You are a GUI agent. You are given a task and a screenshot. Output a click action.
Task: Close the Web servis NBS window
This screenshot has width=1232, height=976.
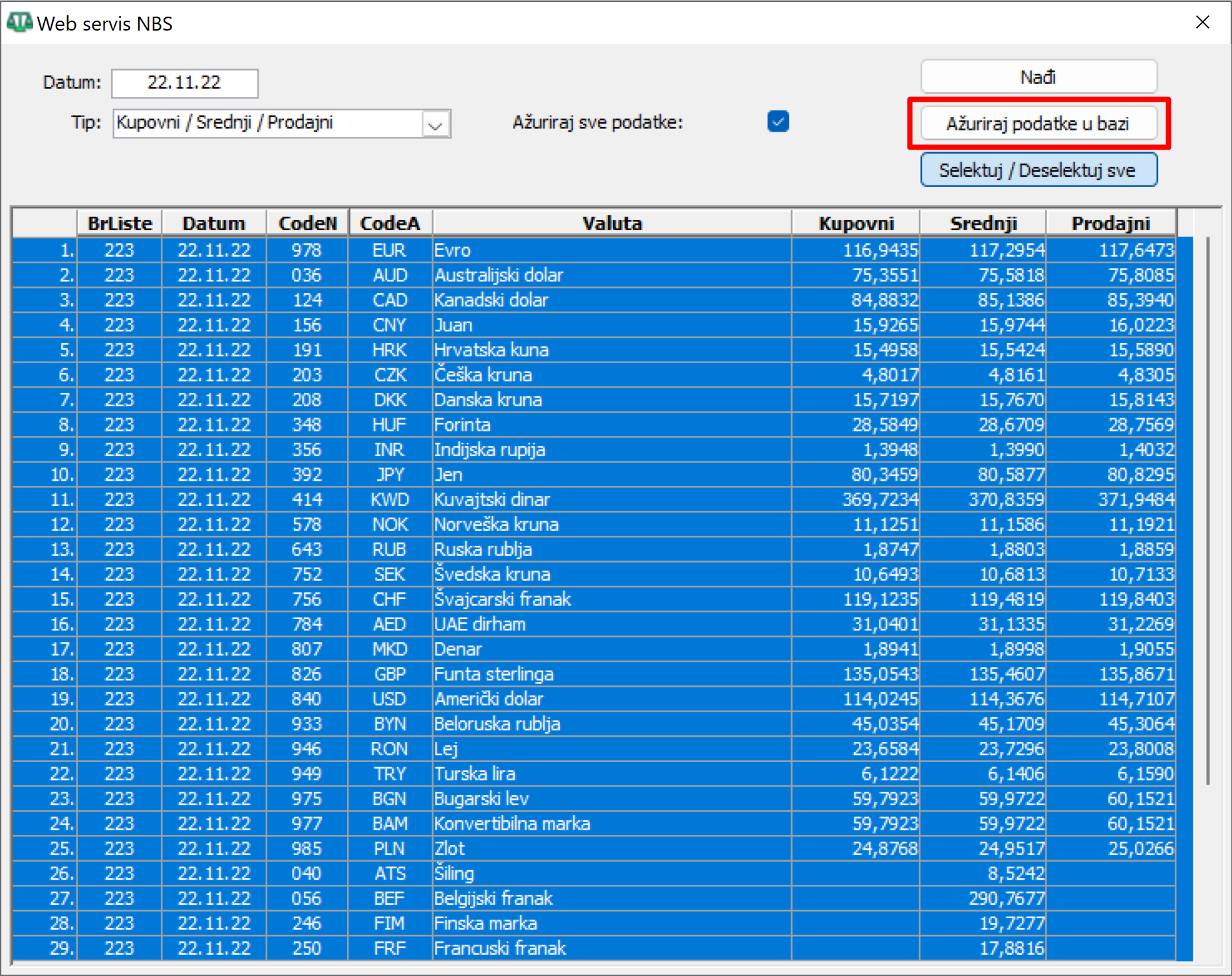pyautogui.click(x=1202, y=23)
